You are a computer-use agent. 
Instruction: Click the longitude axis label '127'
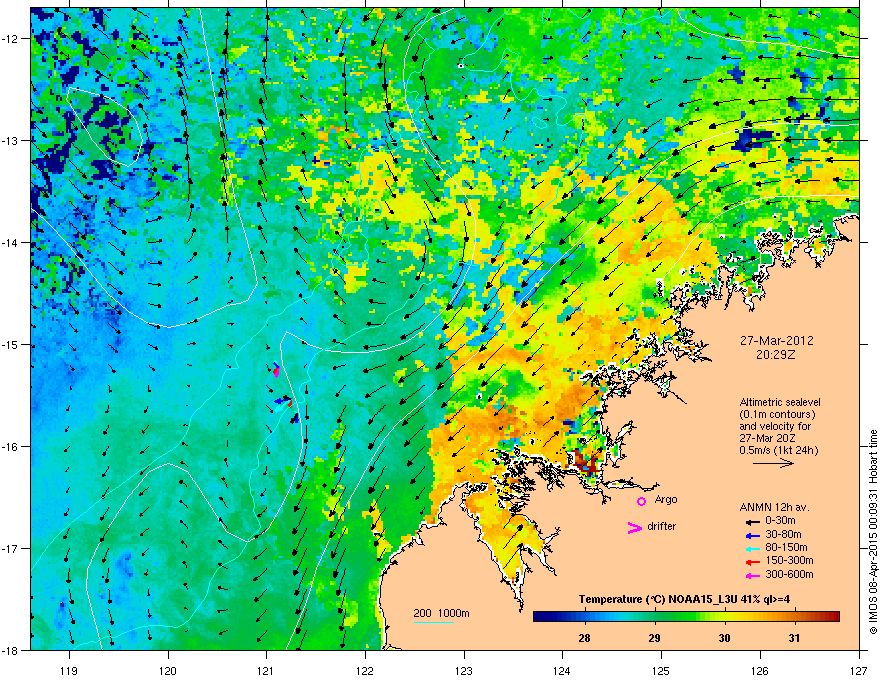coord(859,671)
